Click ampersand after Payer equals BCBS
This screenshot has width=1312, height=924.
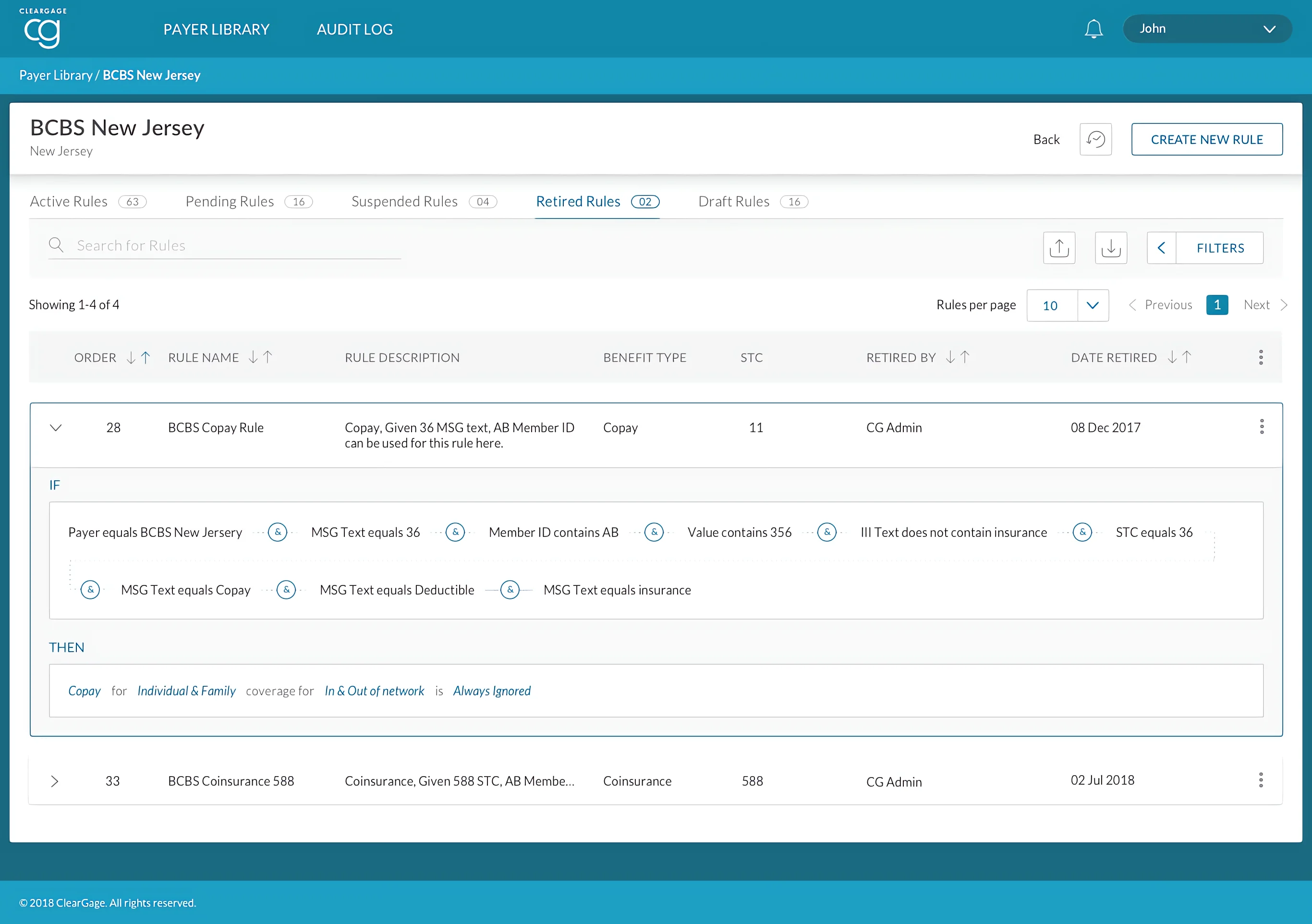coord(278,532)
